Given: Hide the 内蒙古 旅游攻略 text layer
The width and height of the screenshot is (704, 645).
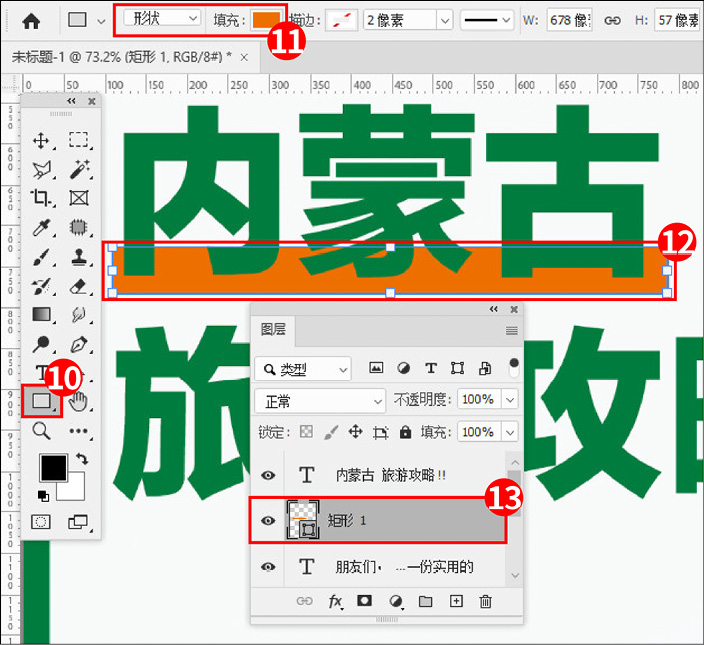Looking at the screenshot, I should [x=268, y=476].
